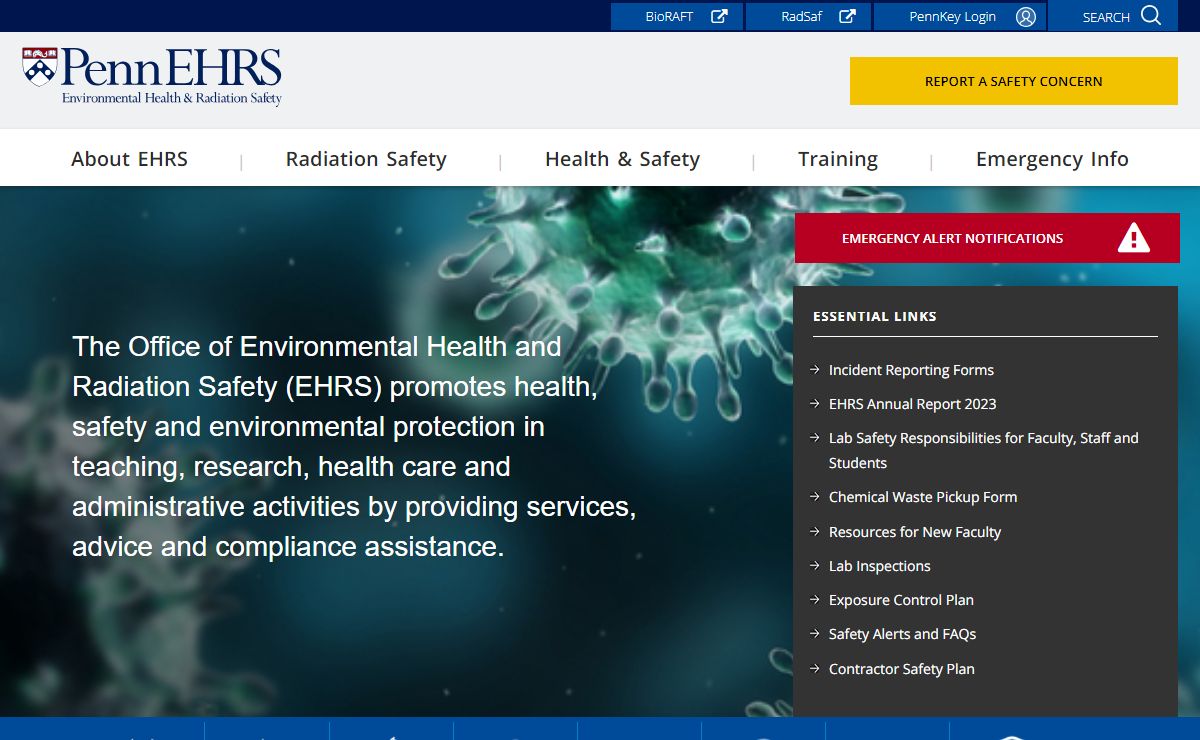Click the Penn shield logo
The image size is (1200, 740).
[x=40, y=66]
